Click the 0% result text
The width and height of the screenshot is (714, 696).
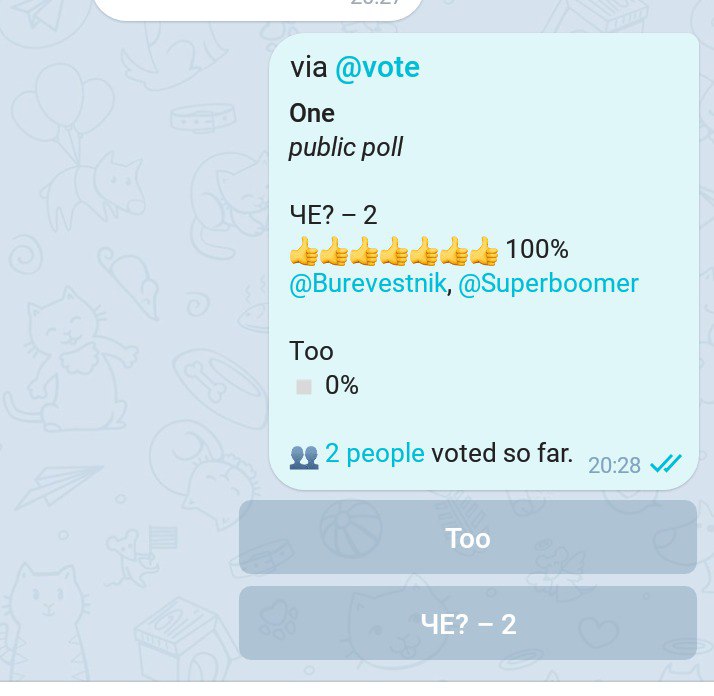tap(342, 385)
